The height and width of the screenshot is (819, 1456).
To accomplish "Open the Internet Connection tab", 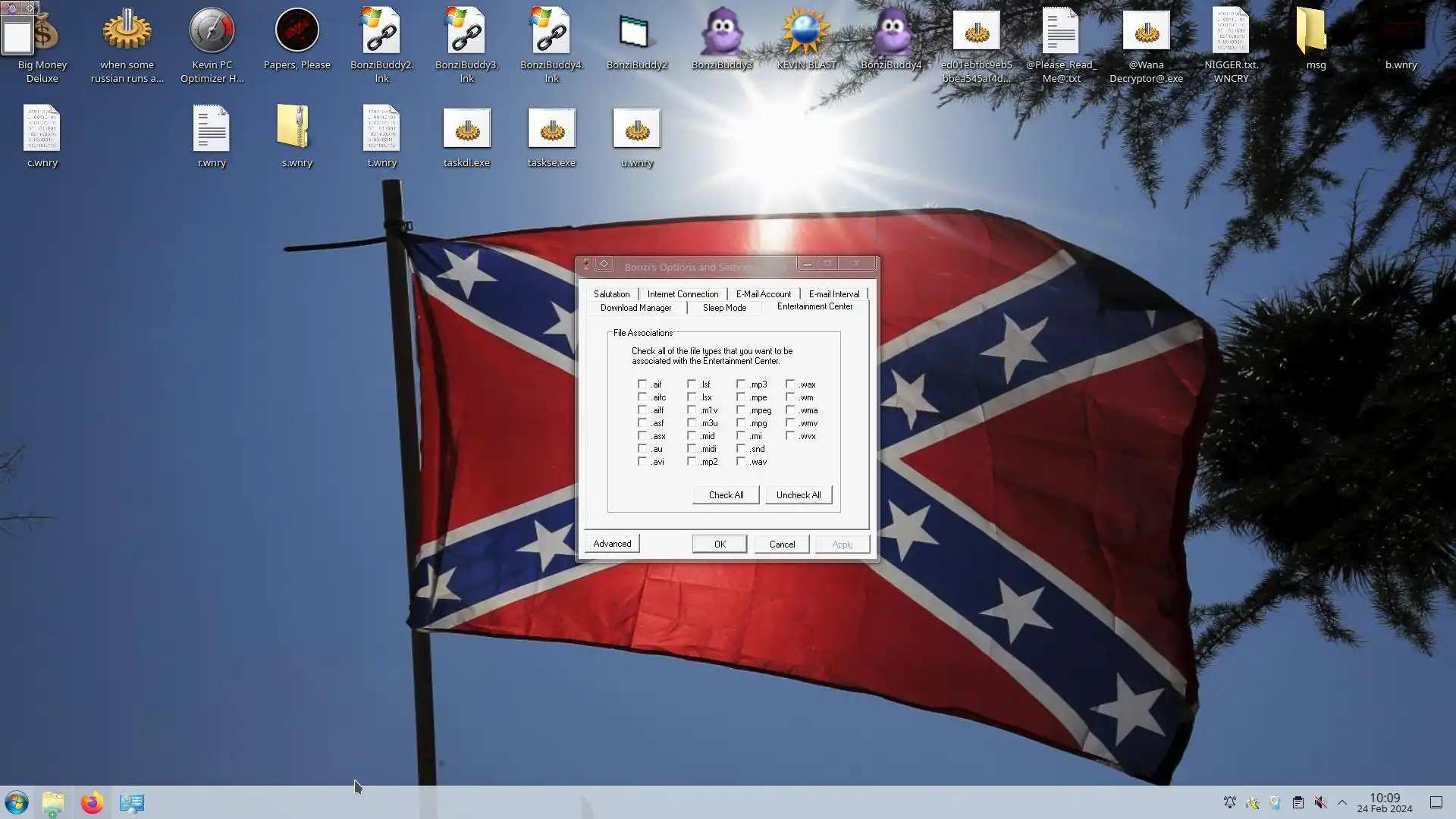I will [682, 294].
